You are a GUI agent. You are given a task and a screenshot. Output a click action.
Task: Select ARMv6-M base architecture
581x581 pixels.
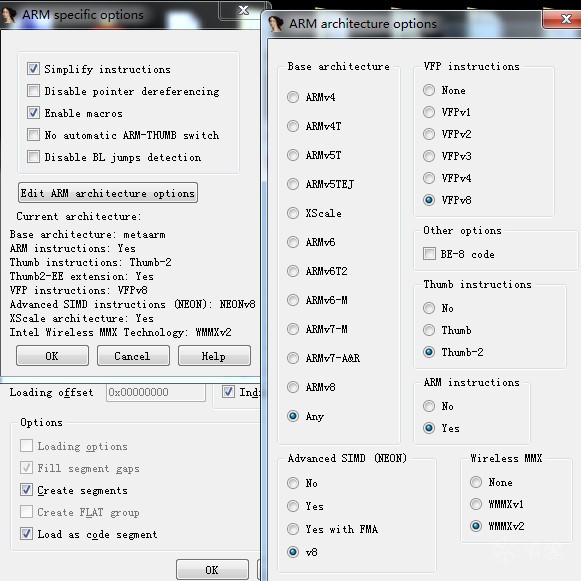[x=293, y=300]
